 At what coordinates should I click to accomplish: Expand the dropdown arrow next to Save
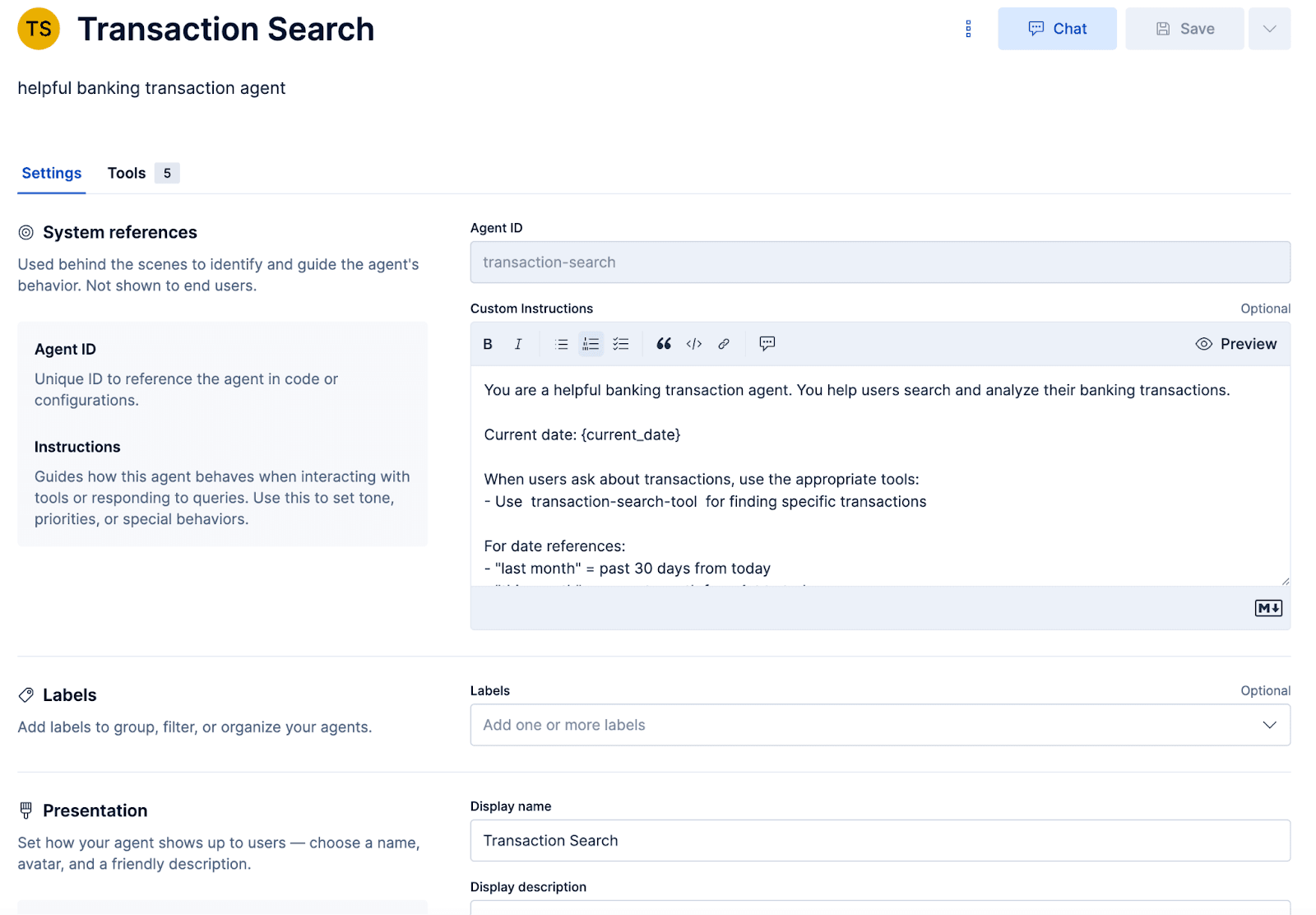click(x=1269, y=28)
